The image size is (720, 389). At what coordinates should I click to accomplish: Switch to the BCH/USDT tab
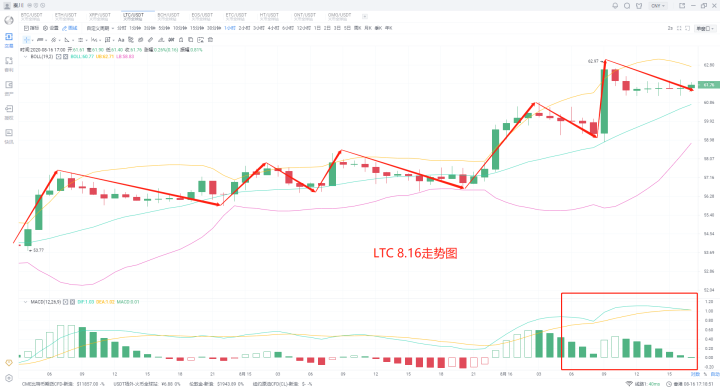[x=168, y=17]
